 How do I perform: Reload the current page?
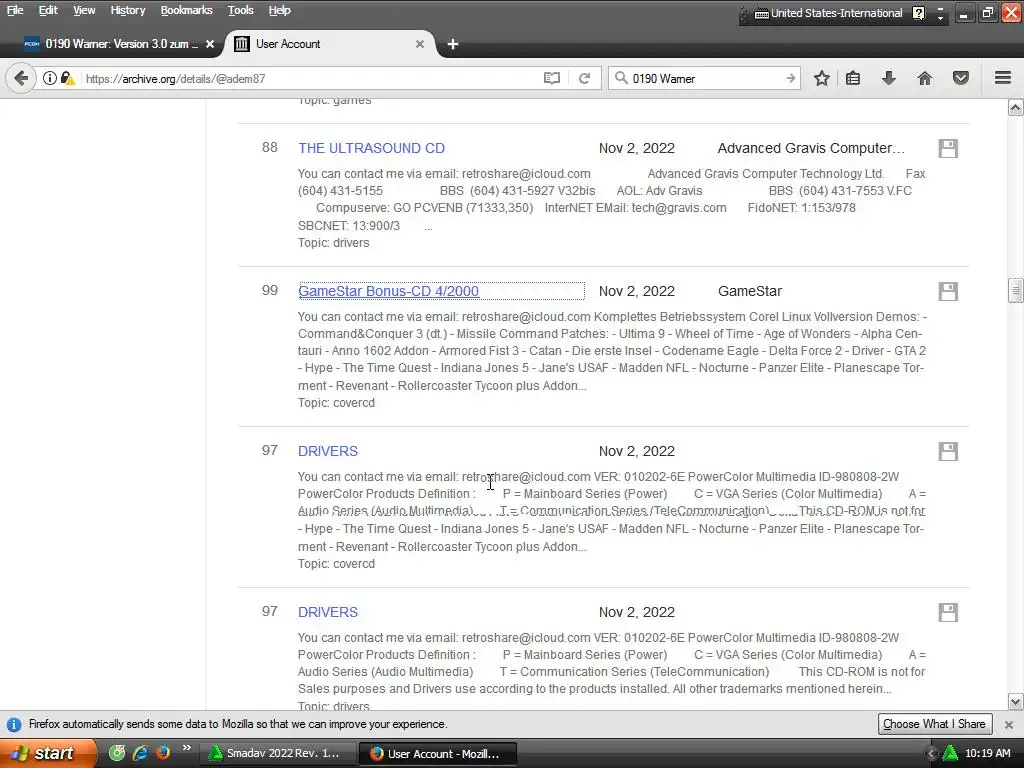pyautogui.click(x=584, y=78)
